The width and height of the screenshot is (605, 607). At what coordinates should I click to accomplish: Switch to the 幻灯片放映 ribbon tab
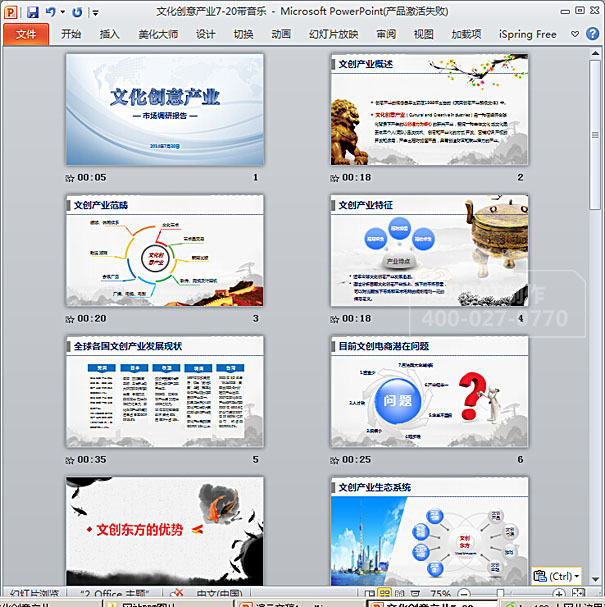333,34
